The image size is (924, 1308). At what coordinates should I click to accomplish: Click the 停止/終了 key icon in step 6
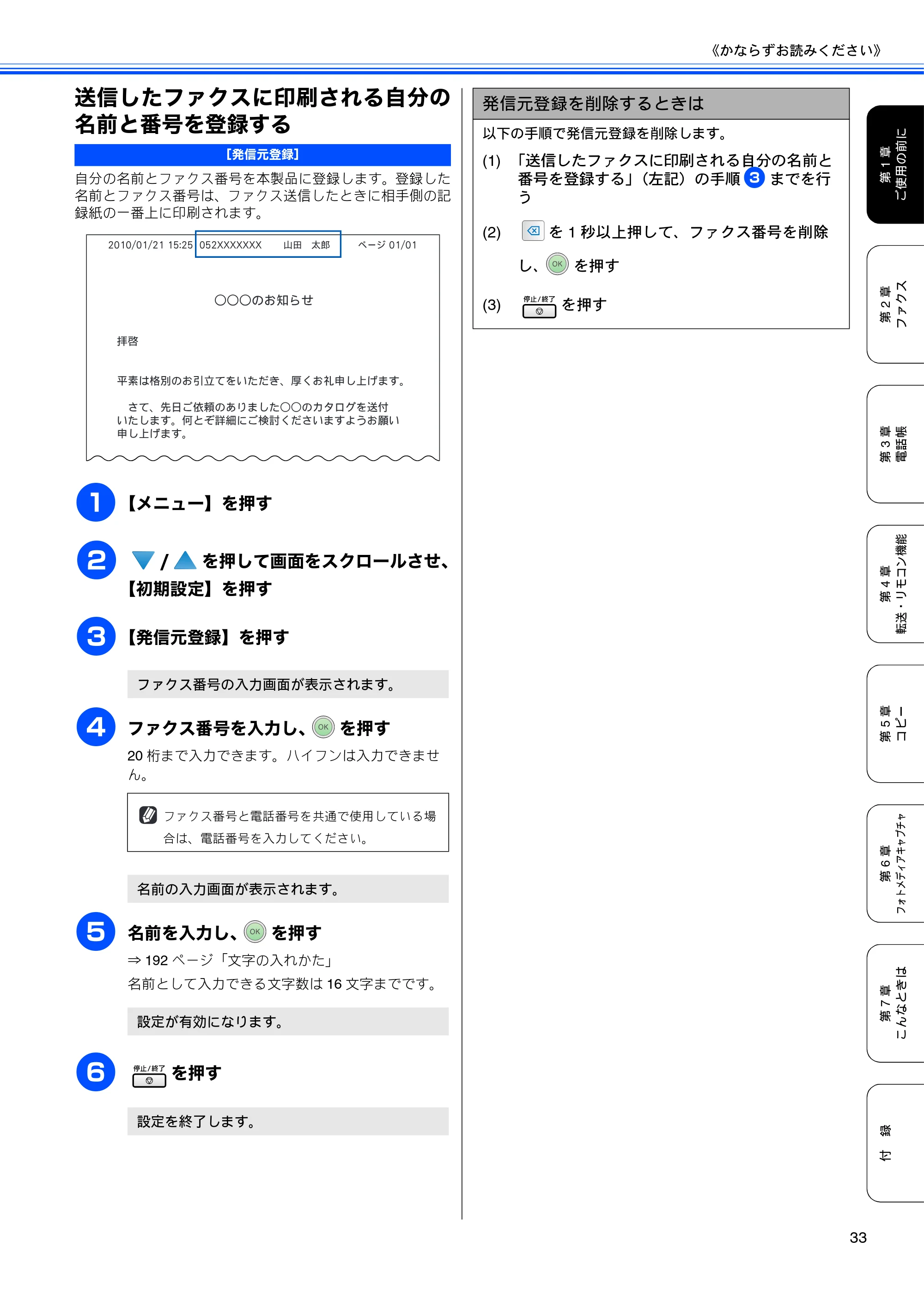point(149,1076)
